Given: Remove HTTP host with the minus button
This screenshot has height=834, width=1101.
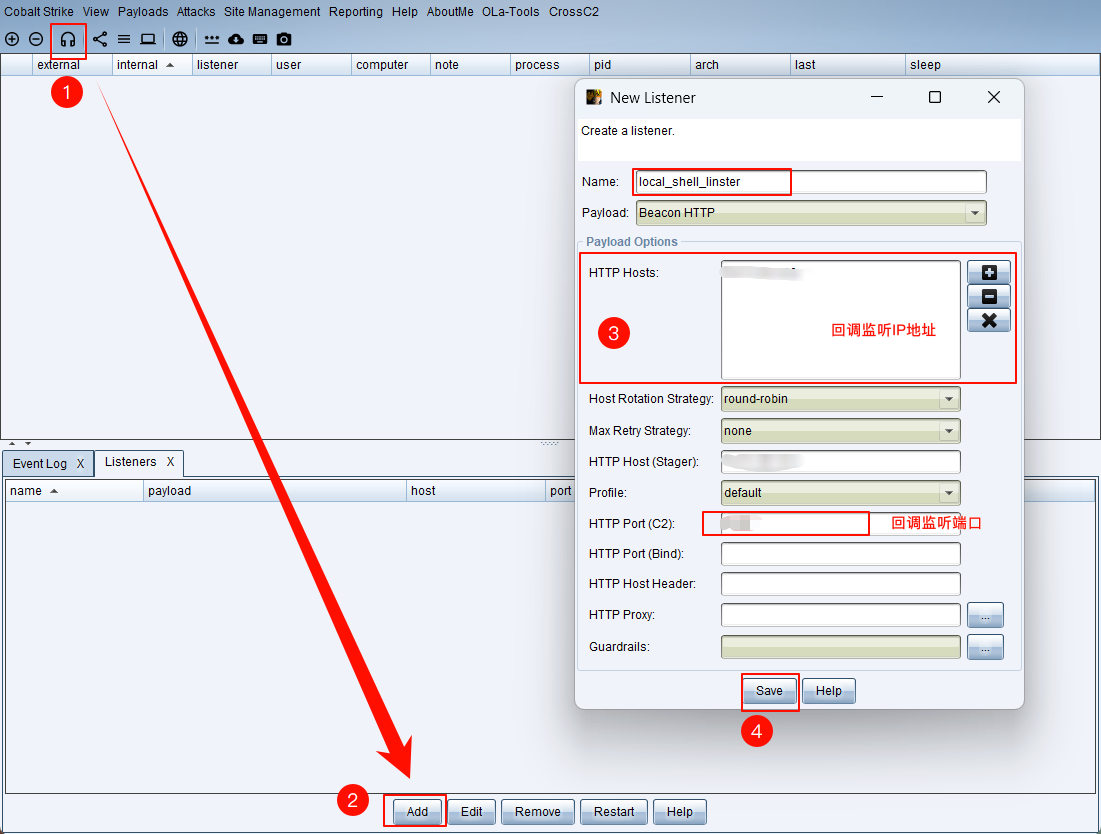Looking at the screenshot, I should pyautogui.click(x=989, y=296).
